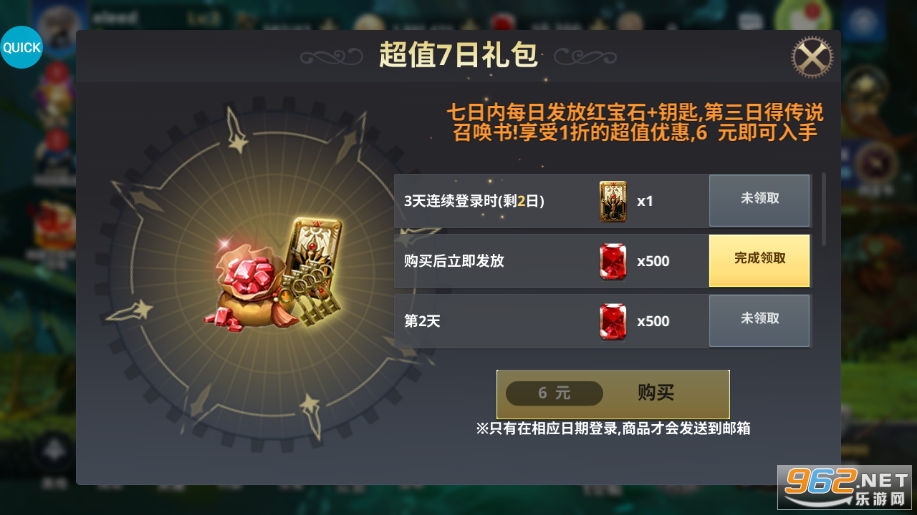Tap the blue QUICK button
The image size is (917, 515).
(22, 47)
